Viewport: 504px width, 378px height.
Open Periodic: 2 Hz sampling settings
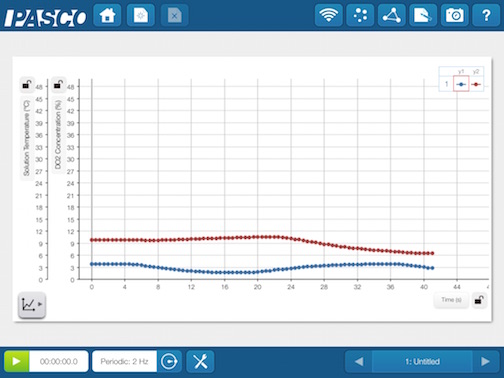coord(124,361)
